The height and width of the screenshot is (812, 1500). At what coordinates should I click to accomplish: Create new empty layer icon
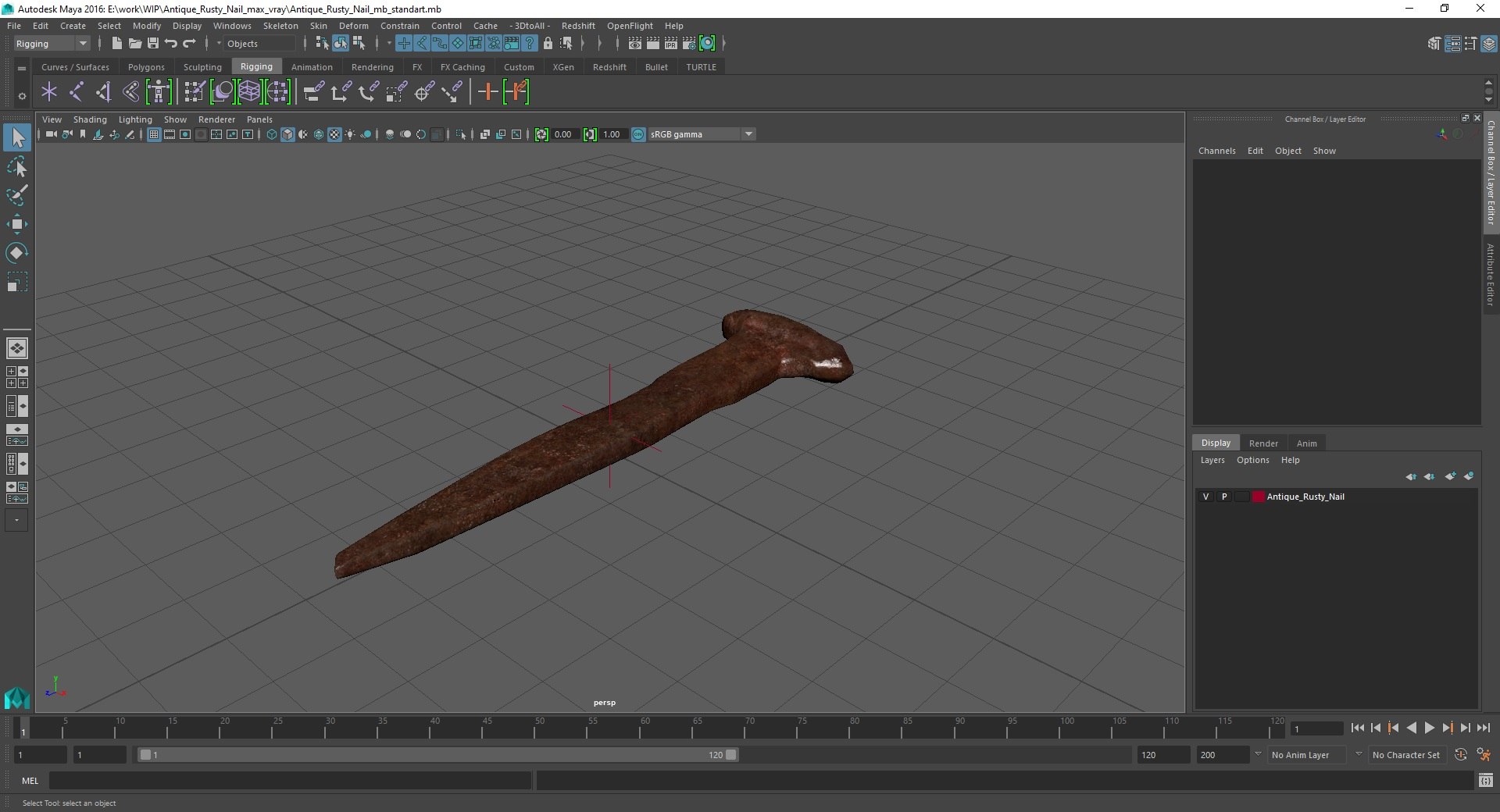1451,476
